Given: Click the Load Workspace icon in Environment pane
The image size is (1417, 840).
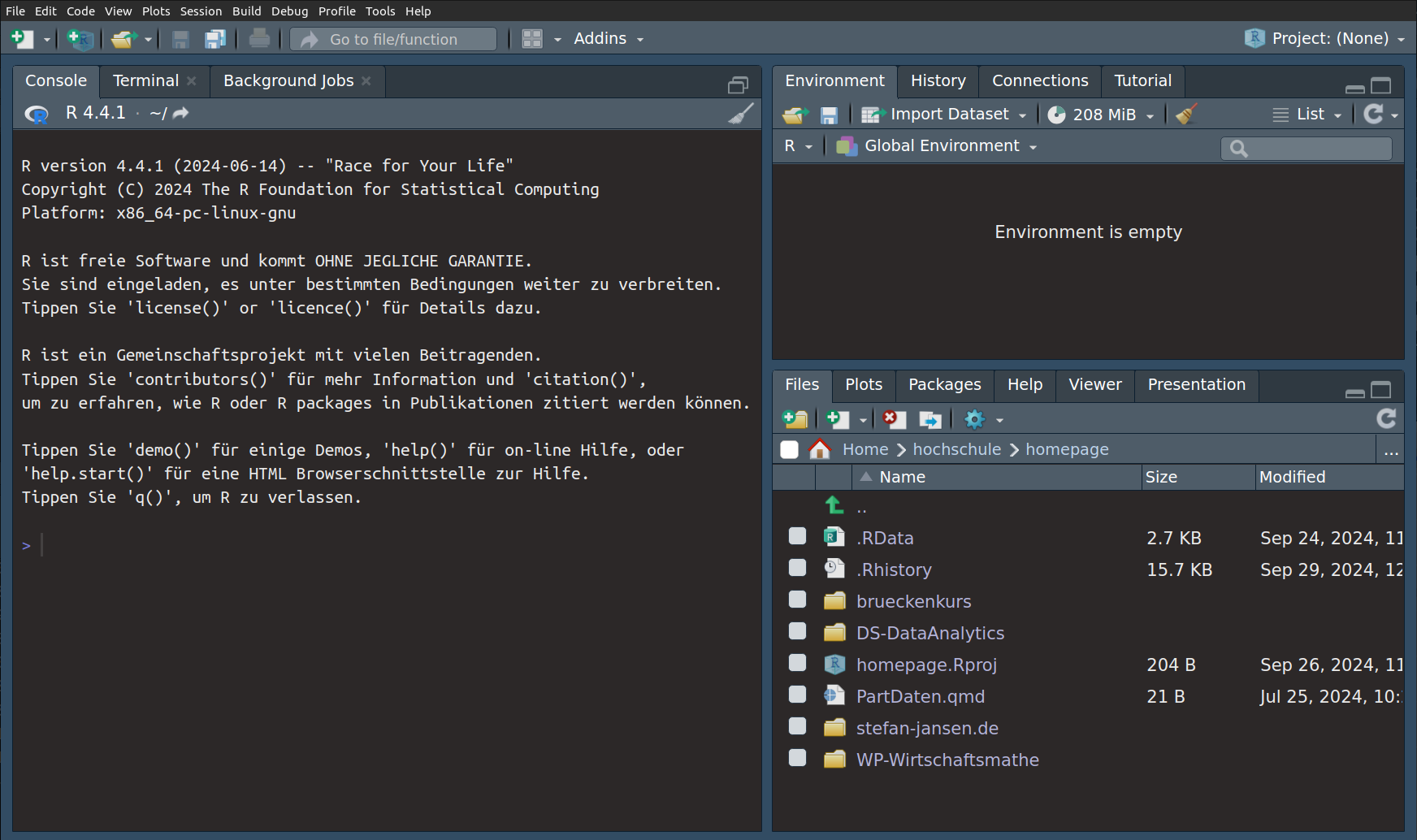Looking at the screenshot, I should 795,115.
